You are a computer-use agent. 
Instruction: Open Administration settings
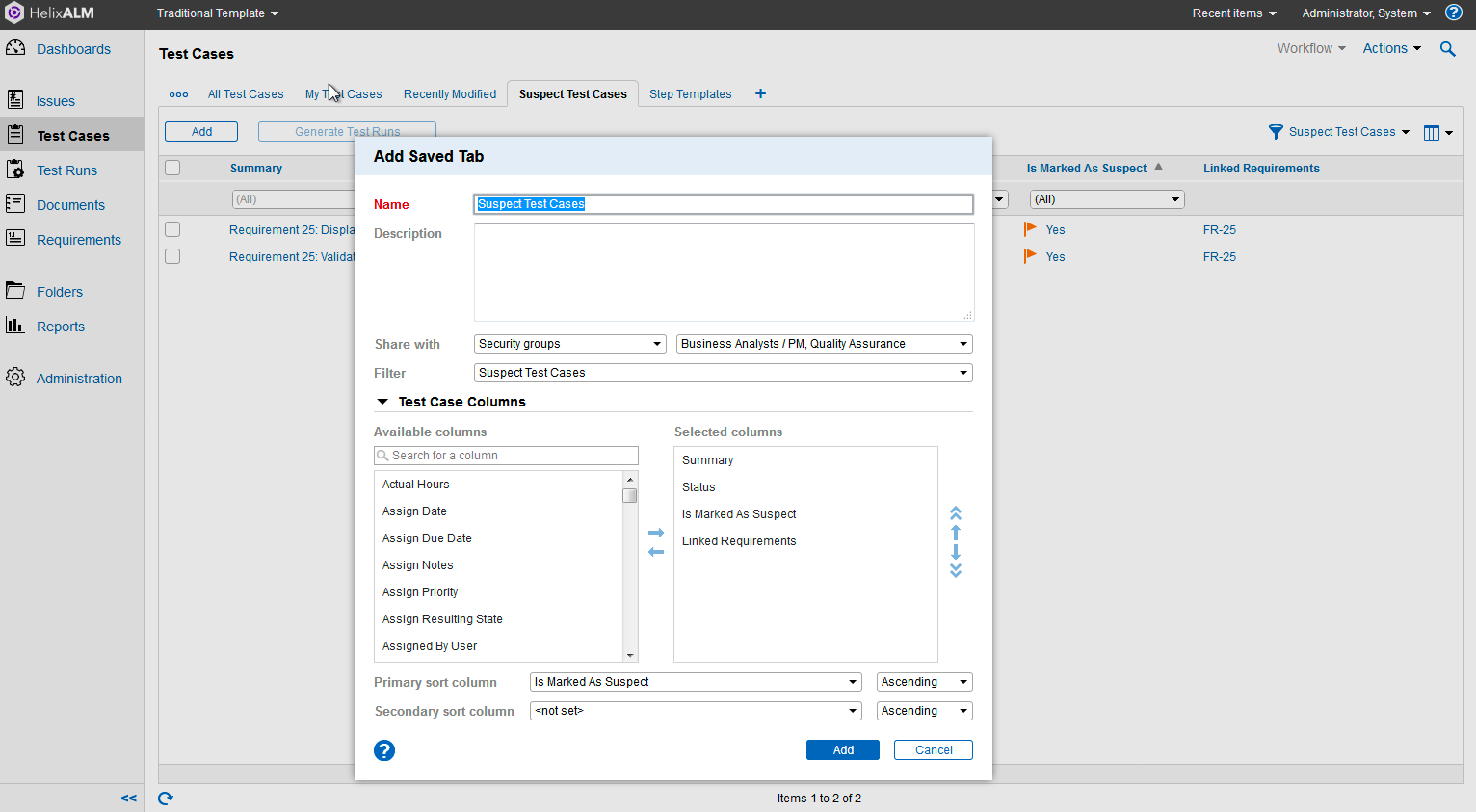[79, 378]
